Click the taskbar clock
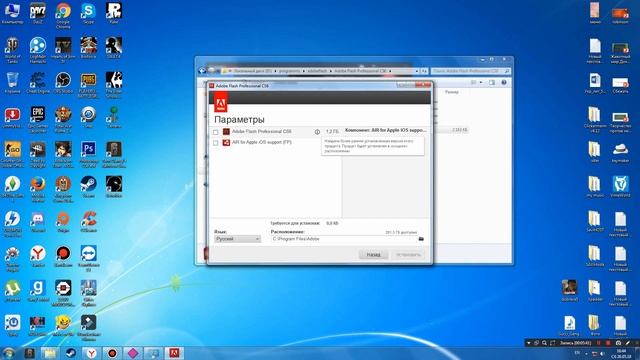The image size is (640, 360). click(x=621, y=353)
